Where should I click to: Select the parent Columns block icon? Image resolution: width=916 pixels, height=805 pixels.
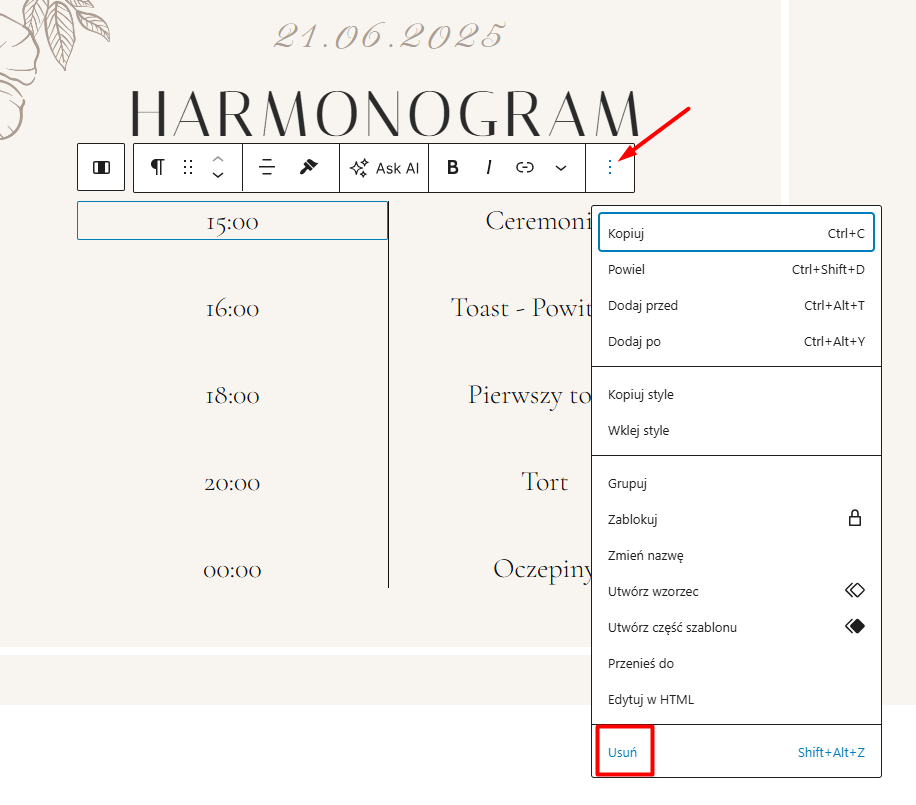coord(101,168)
